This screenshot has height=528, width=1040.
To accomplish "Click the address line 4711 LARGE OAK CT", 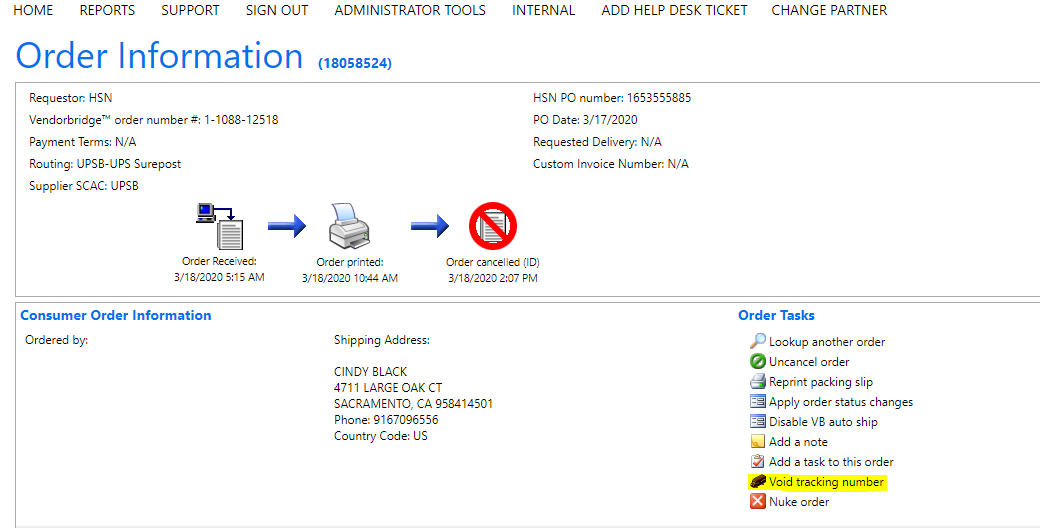I will (387, 387).
